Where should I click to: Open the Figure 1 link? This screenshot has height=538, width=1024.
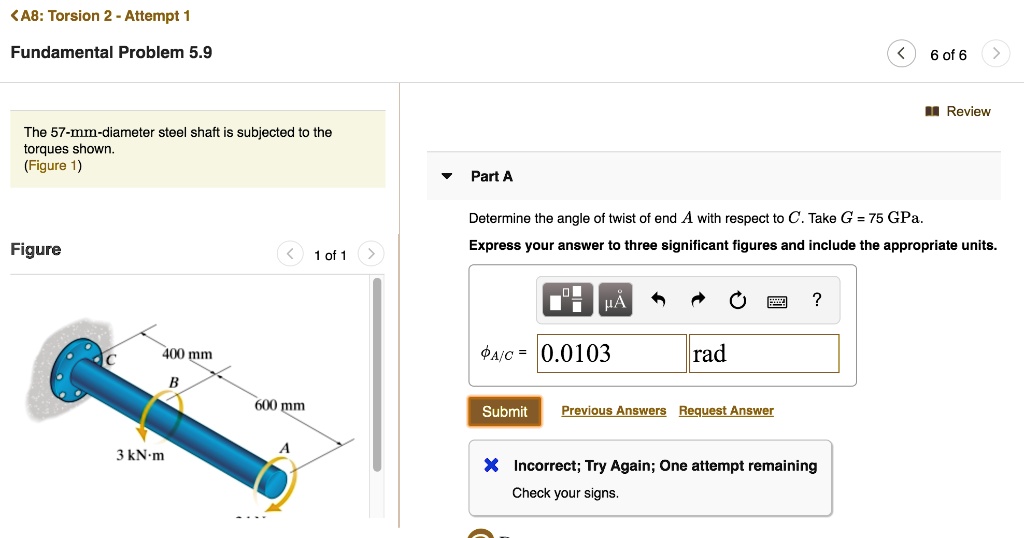pyautogui.click(x=53, y=166)
